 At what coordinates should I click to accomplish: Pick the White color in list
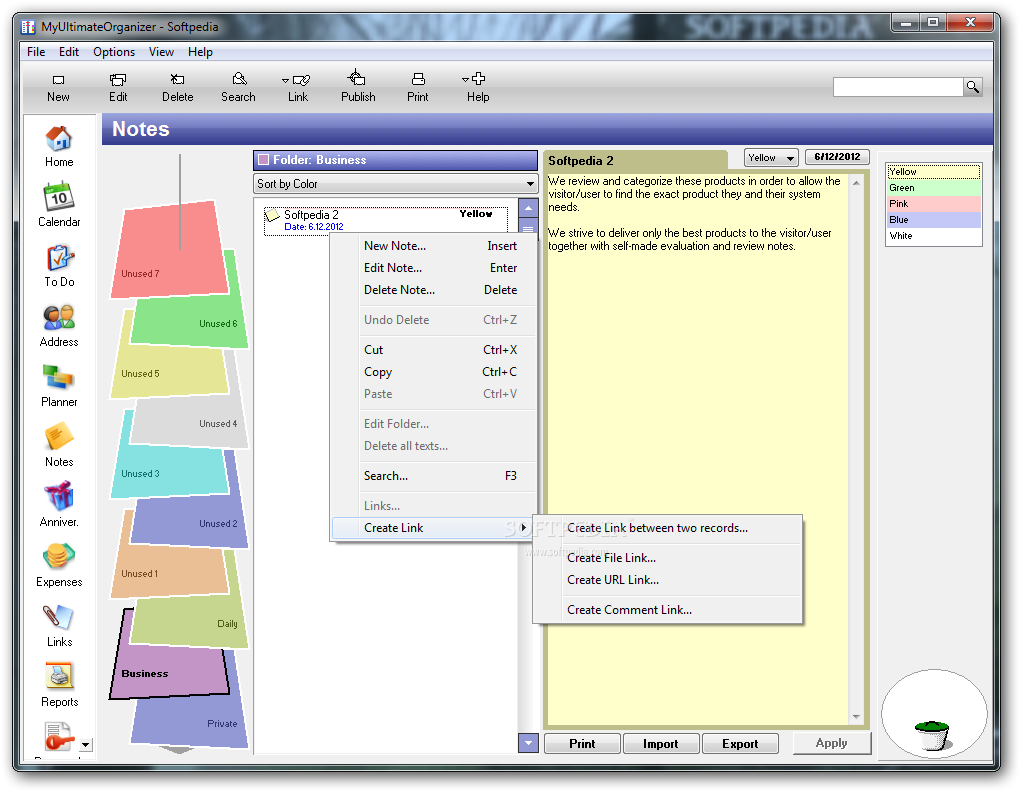934,236
